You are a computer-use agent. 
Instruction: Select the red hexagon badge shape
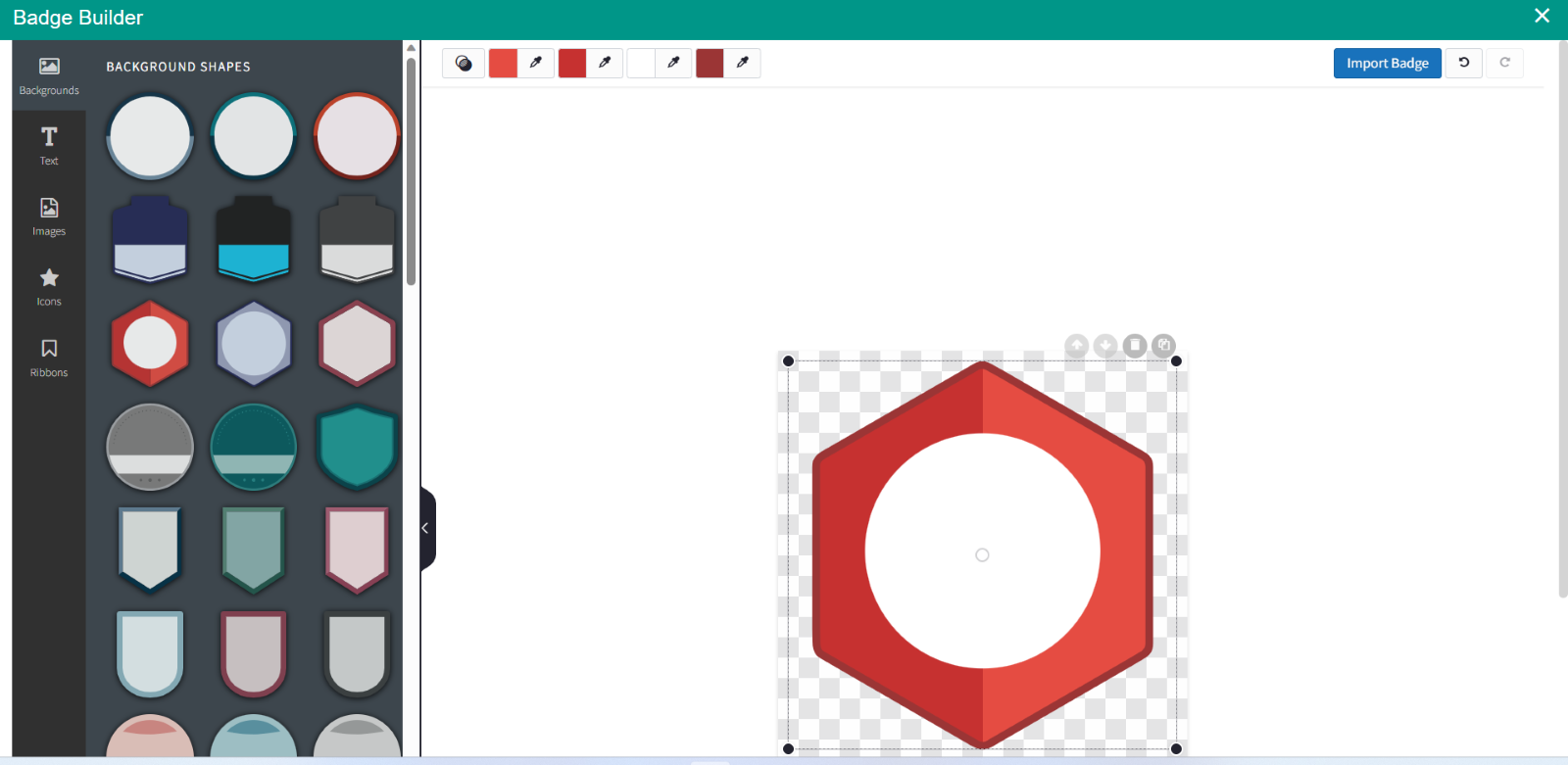(x=150, y=344)
